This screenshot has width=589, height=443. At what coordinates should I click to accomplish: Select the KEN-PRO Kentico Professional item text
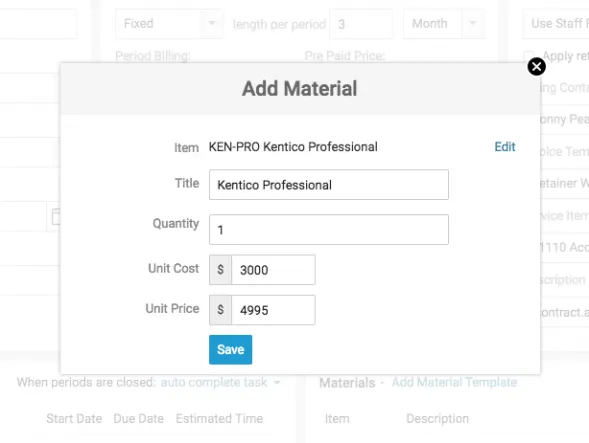293,147
